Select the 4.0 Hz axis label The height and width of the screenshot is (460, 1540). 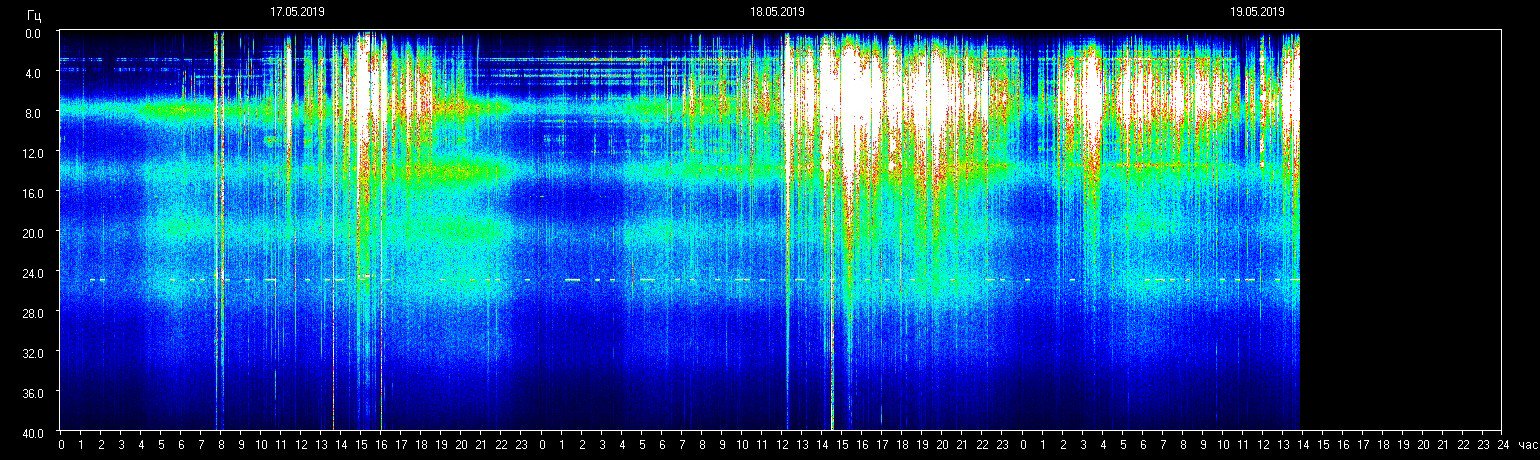(x=34, y=73)
